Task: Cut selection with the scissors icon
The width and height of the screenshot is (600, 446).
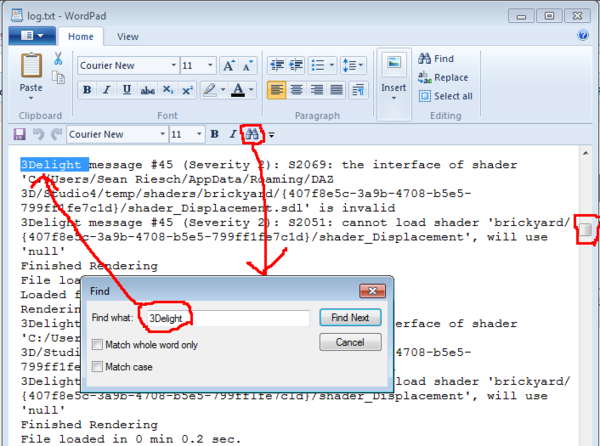Action: coord(58,59)
